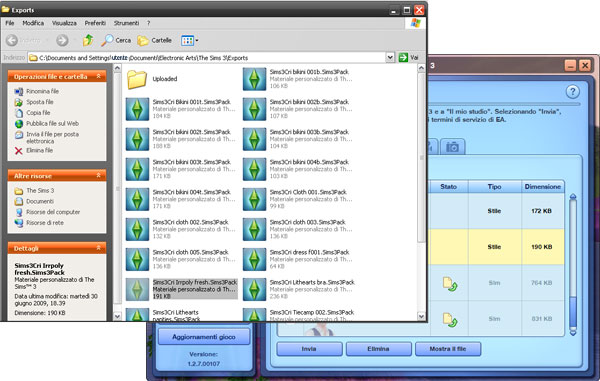Select Sims3Cri Bikini 001t.Sims3Pack file icon
The height and width of the screenshot is (381, 600).
[137, 109]
